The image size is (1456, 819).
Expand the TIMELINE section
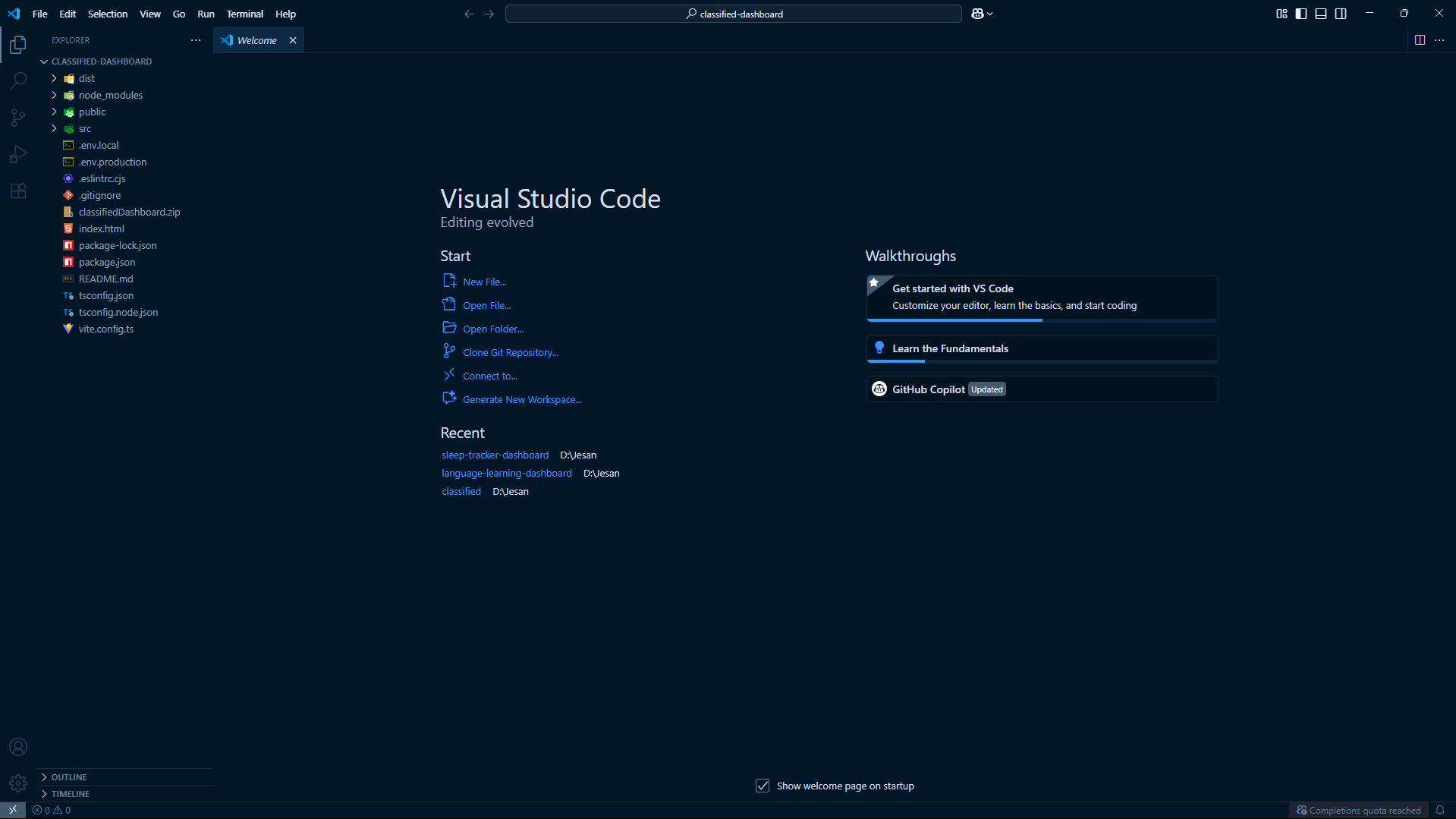coord(71,793)
